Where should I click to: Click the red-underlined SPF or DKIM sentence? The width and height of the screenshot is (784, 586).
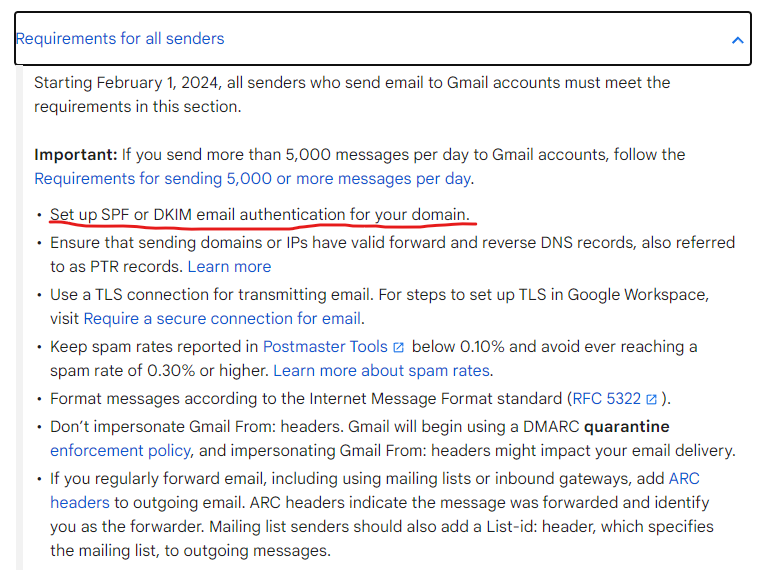click(x=259, y=215)
